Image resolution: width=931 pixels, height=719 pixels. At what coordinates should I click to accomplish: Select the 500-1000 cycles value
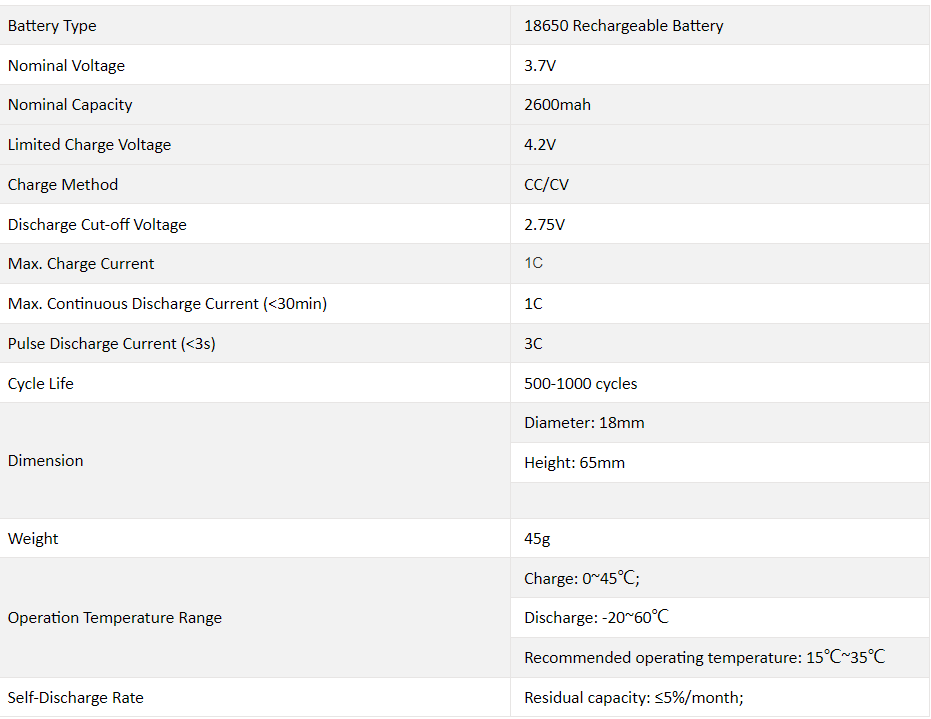(x=580, y=384)
